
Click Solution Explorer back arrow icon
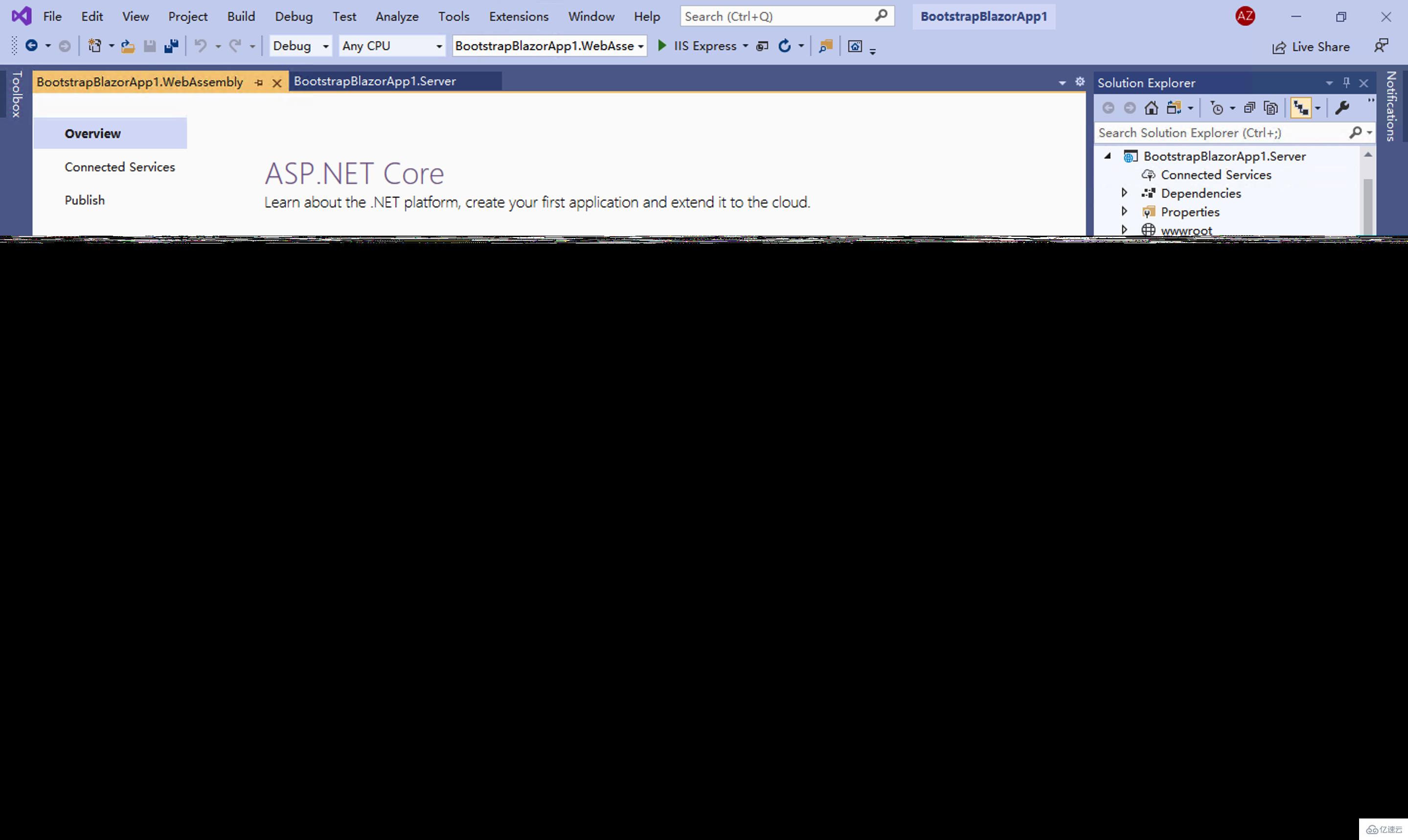pos(1109,108)
